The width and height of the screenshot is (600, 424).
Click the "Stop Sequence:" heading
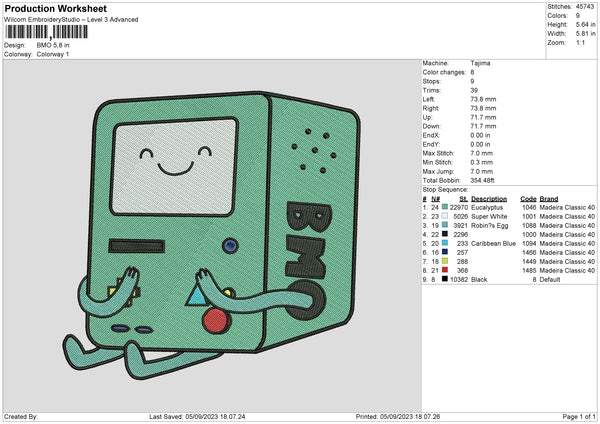pyautogui.click(x=445, y=190)
